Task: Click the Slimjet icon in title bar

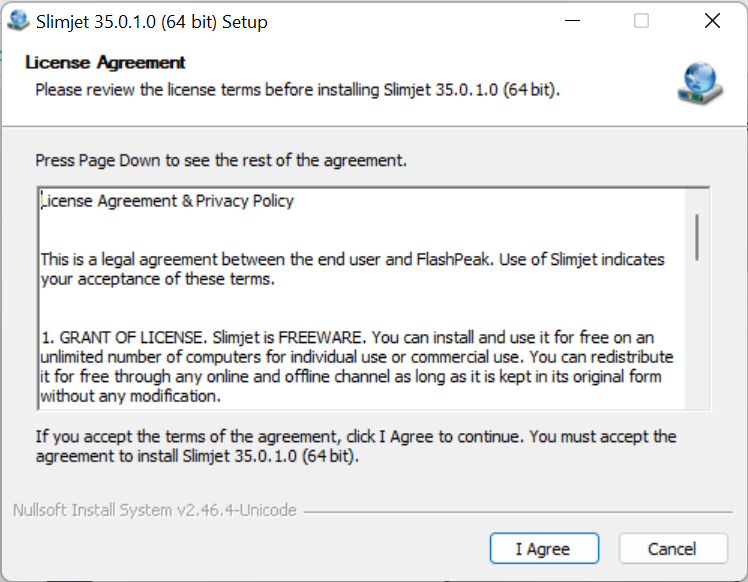Action: click(19, 21)
